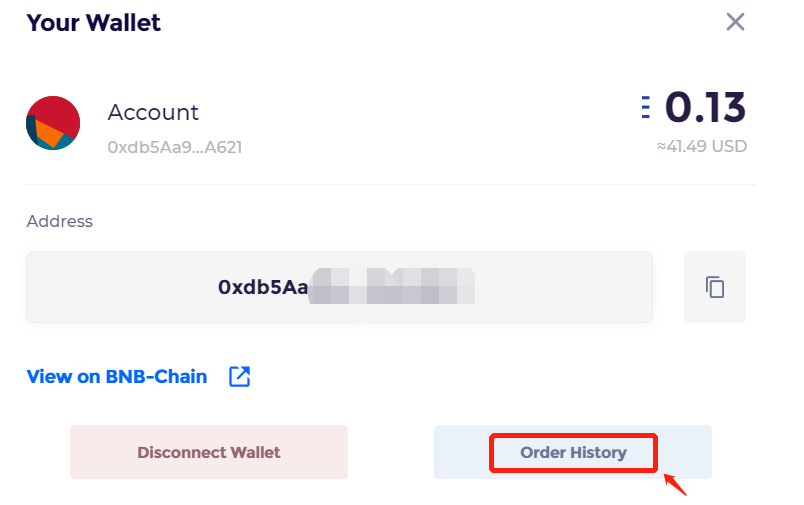
Task: Copy the wallet address with the copy icon
Action: tap(715, 287)
